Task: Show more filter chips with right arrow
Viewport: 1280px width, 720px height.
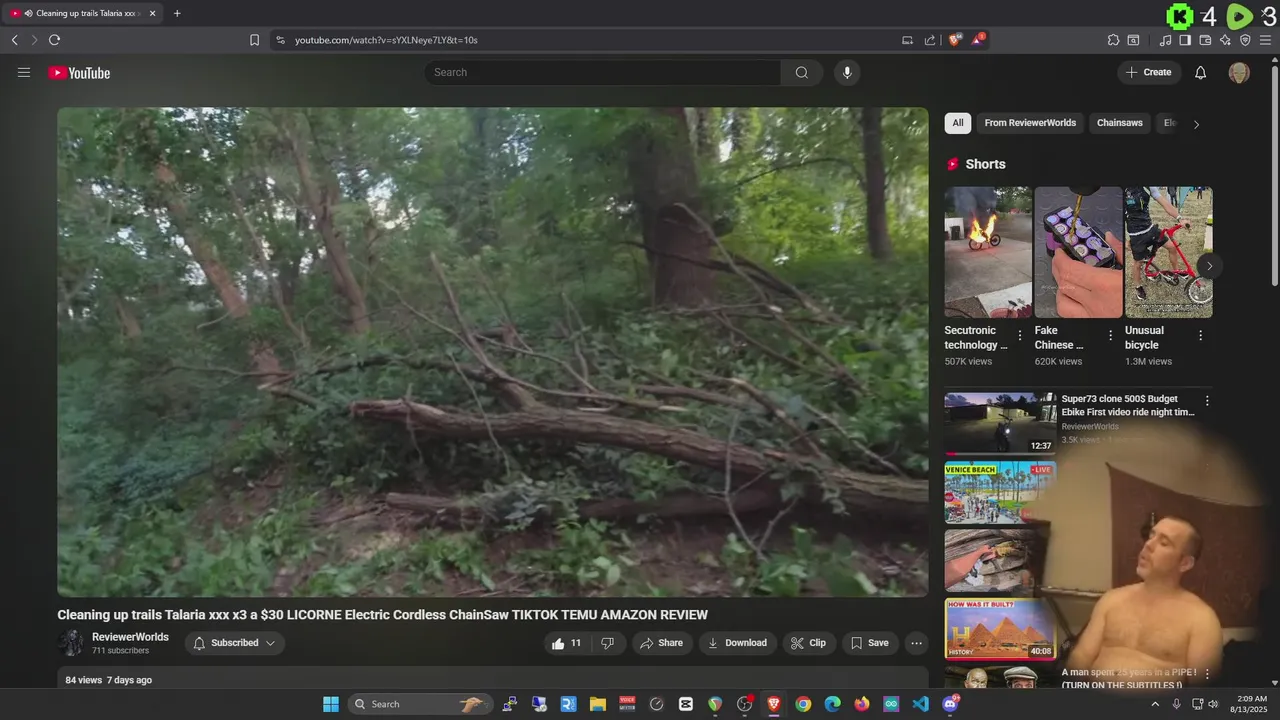Action: click(1196, 124)
